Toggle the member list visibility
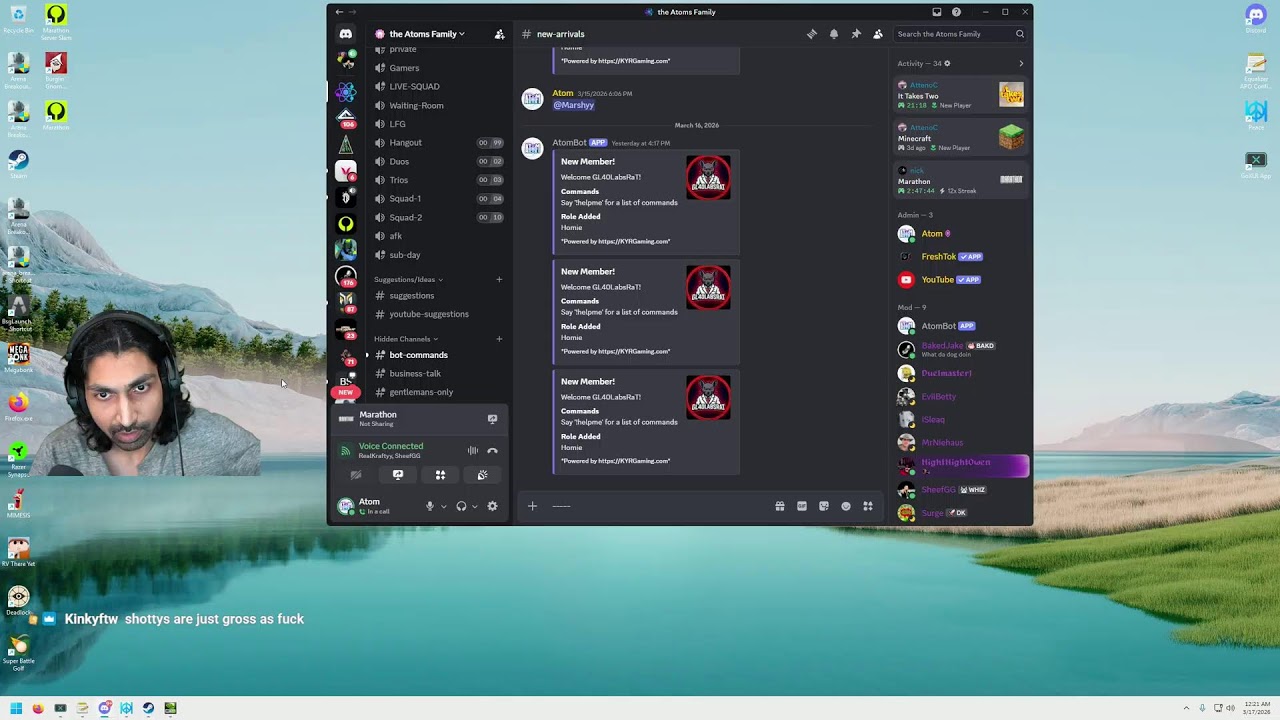The width and height of the screenshot is (1280, 720). click(x=878, y=34)
